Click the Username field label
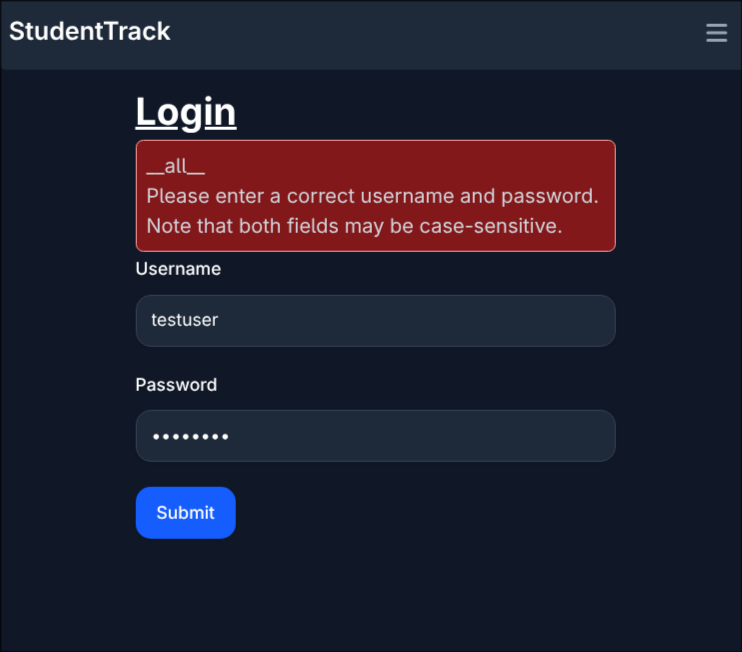The height and width of the screenshot is (652, 742). click(x=178, y=269)
